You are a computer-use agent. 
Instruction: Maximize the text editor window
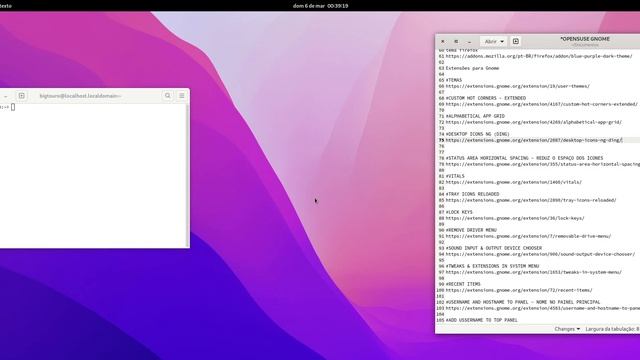click(x=456, y=41)
